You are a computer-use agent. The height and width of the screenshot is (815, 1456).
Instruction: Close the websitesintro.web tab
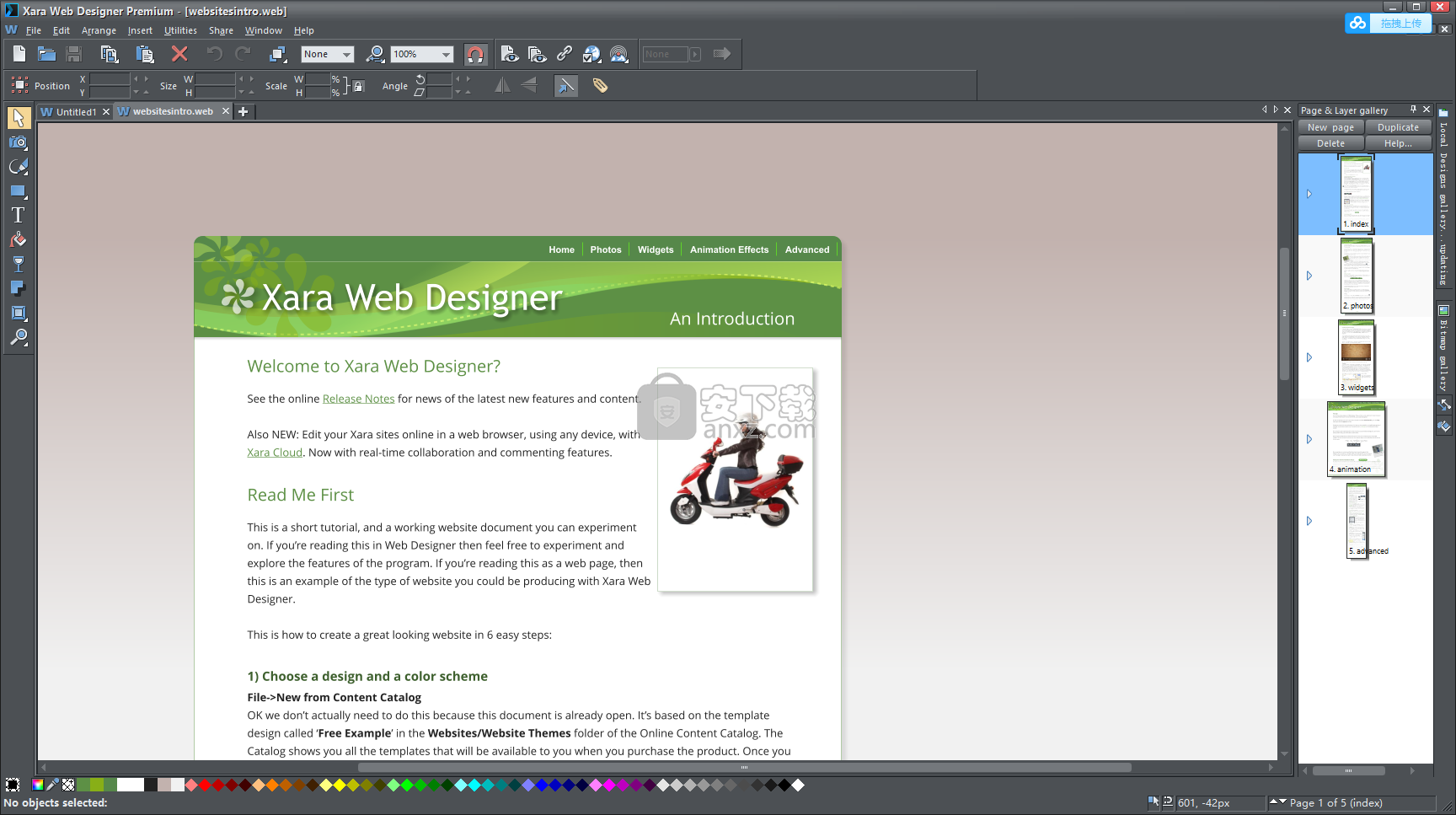(226, 111)
